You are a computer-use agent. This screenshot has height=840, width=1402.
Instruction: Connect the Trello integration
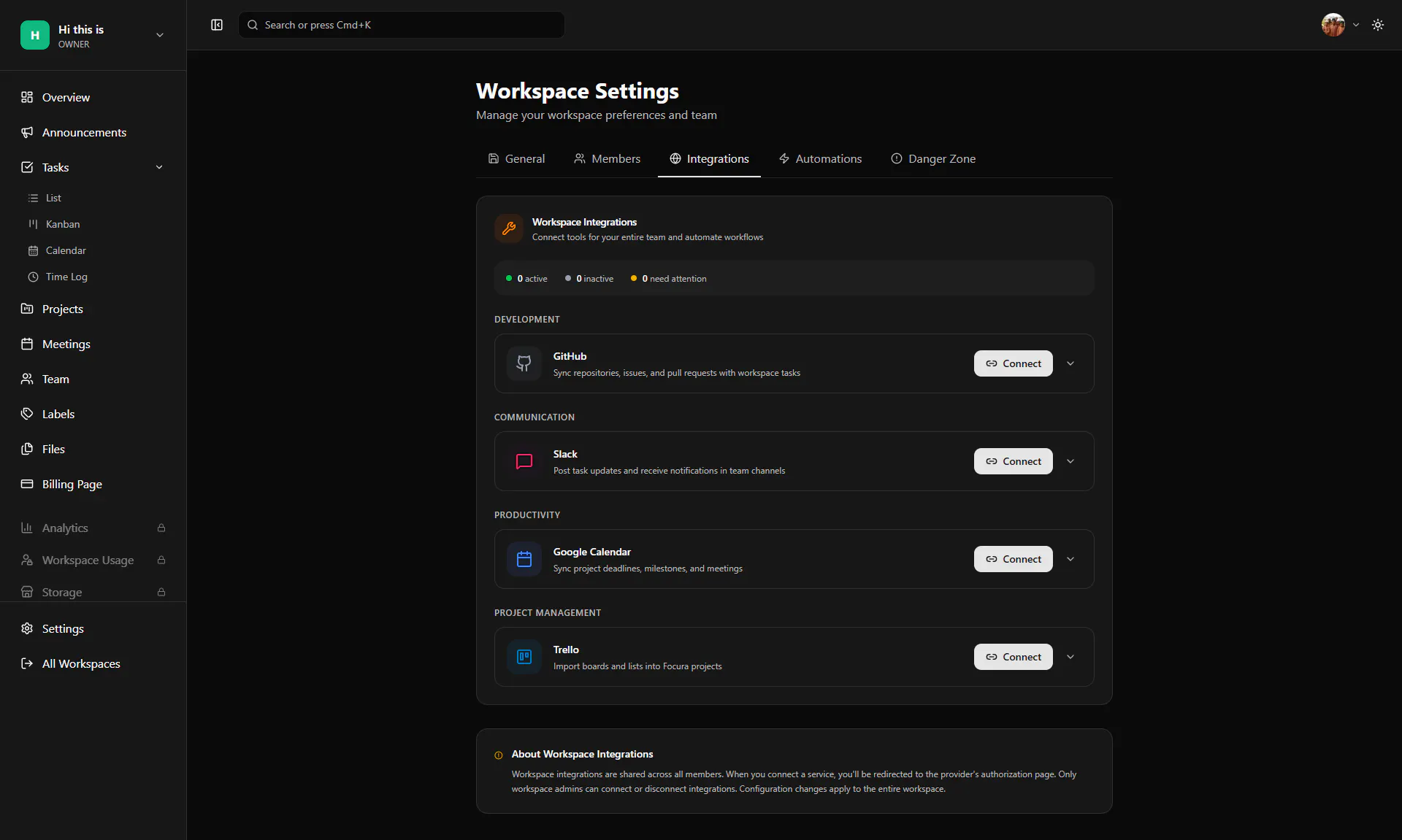tap(1013, 657)
